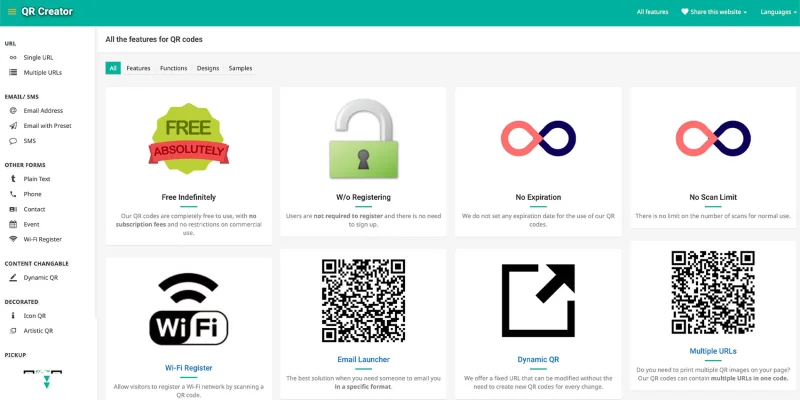Image resolution: width=800 pixels, height=400 pixels.
Task: Click the Plain Text icon
Action: (13, 179)
